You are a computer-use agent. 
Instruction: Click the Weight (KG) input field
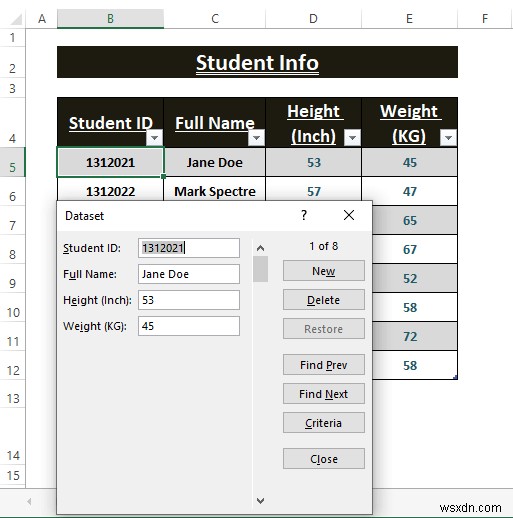189,326
